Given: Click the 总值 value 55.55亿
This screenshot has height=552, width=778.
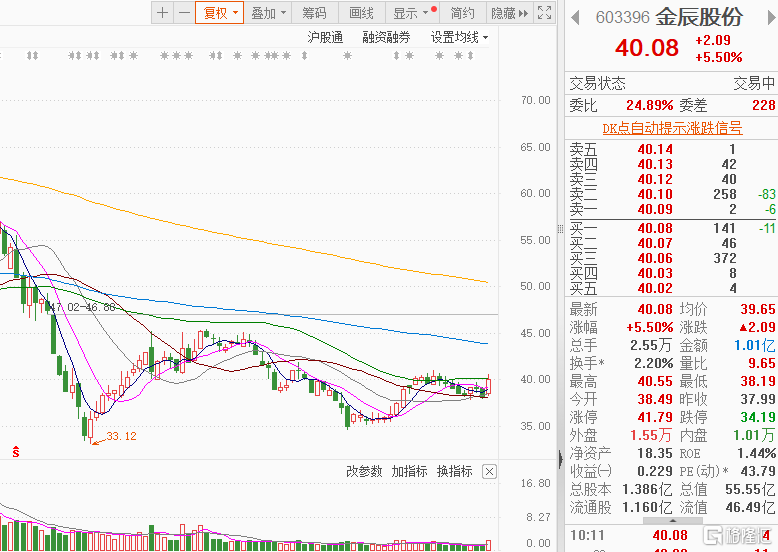Looking at the screenshot, I should click(750, 490).
